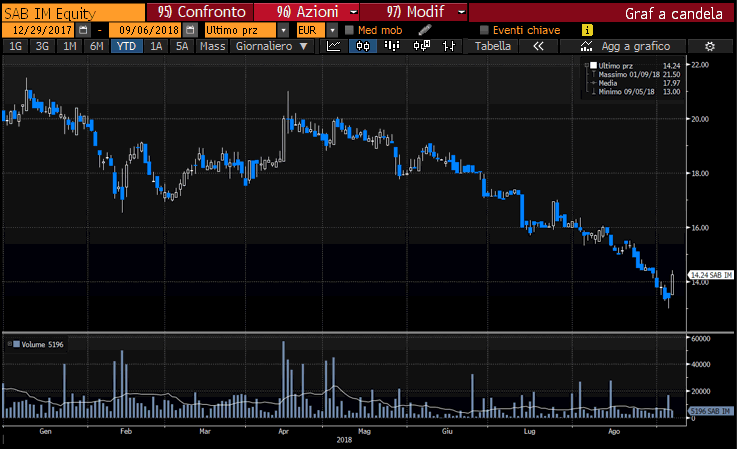Select the bar chart type icon
Screen dimensions: 737x449
[x=392, y=46]
